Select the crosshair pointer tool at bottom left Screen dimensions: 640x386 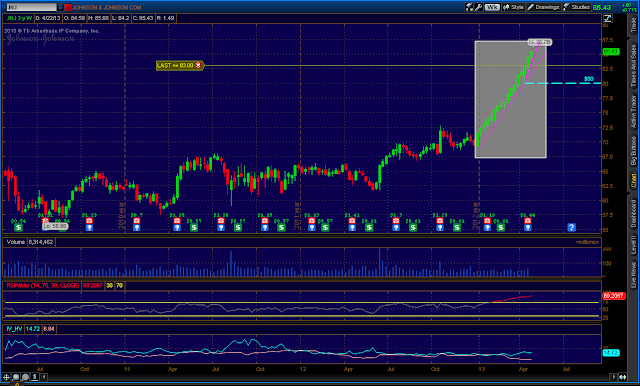point(7,377)
